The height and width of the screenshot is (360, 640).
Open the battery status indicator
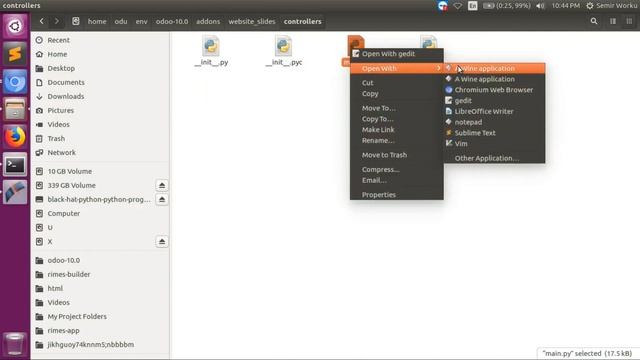[x=507, y=6]
